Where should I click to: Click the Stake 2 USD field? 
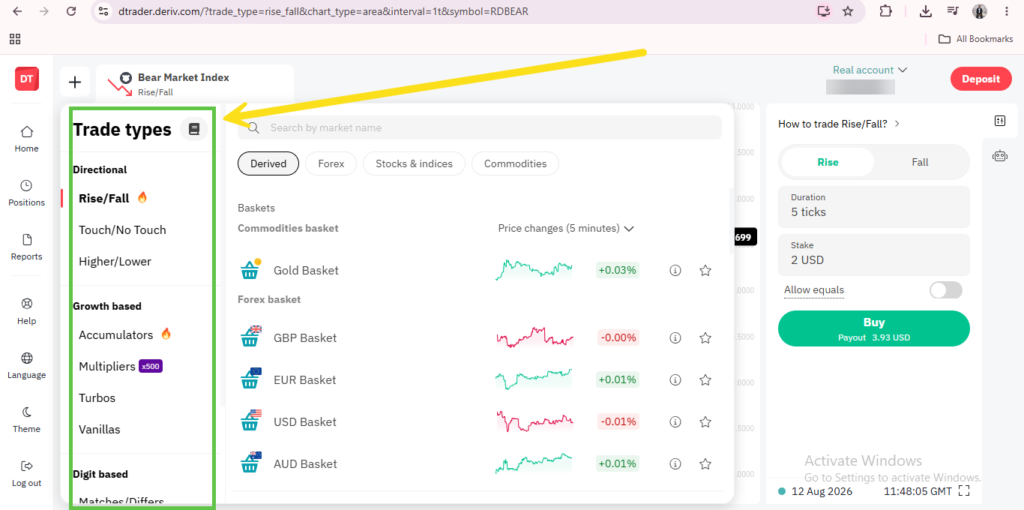point(874,254)
